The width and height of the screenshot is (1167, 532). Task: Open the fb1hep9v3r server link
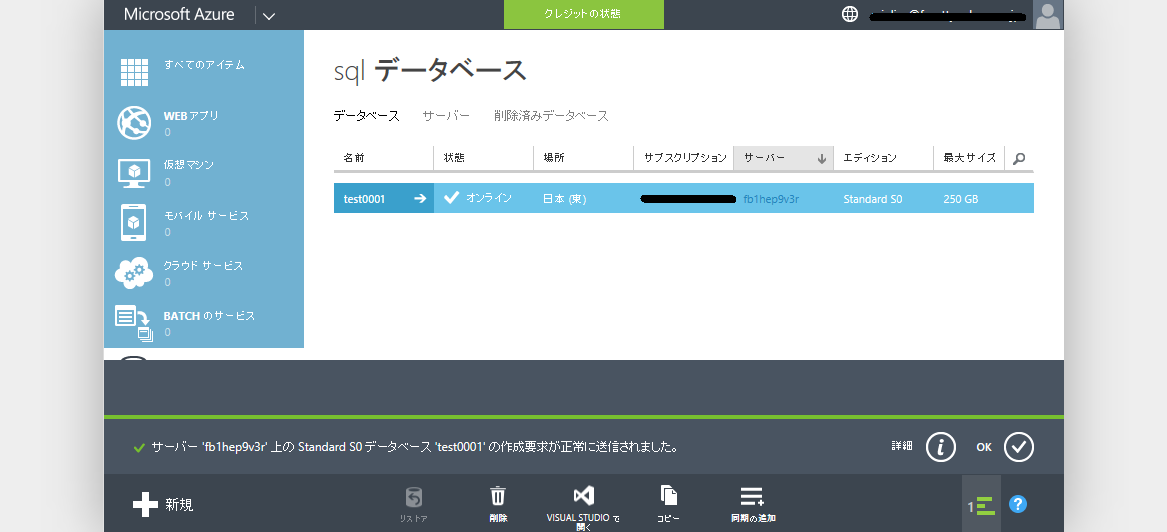click(771, 199)
